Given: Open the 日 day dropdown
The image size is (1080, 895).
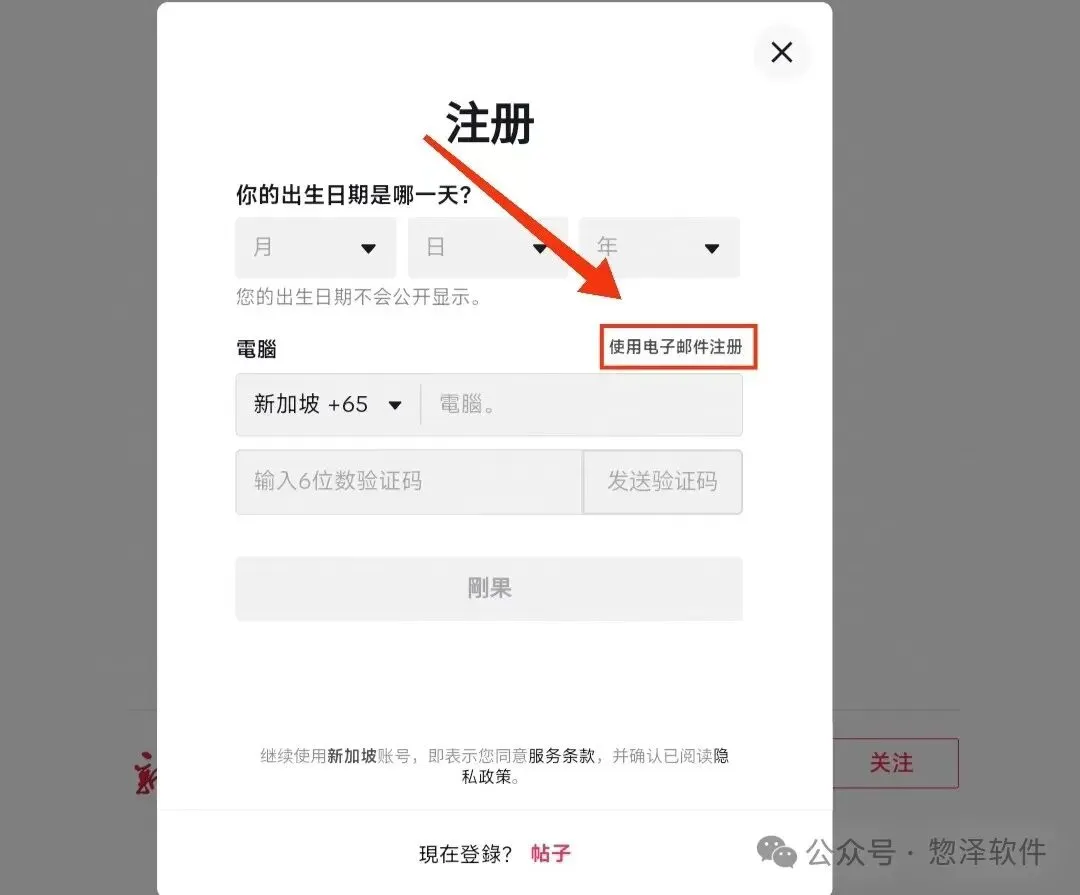Looking at the screenshot, I should tap(488, 247).
